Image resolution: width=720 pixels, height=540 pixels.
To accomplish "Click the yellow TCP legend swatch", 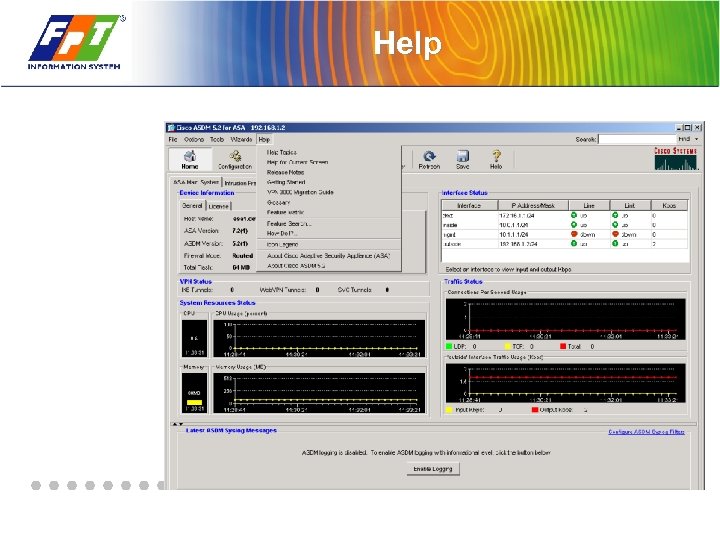I will pos(507,346).
